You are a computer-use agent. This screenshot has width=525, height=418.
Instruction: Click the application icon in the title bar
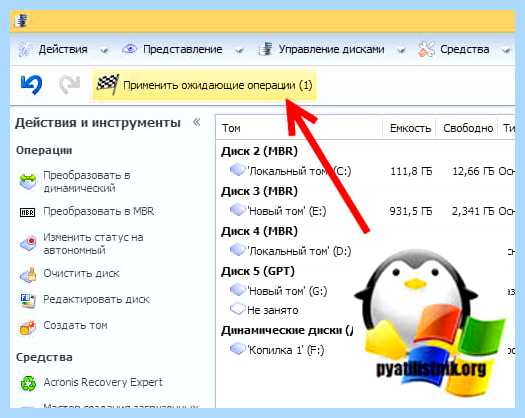tap(22, 21)
